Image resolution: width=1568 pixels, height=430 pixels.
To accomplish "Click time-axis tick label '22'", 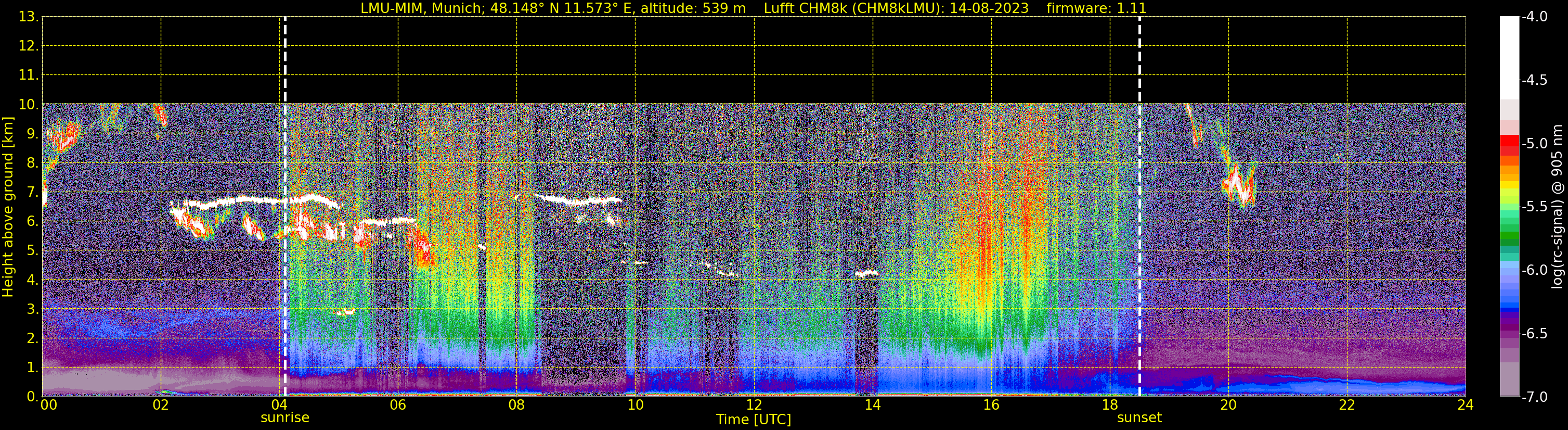I will pyautogui.click(x=1347, y=405).
